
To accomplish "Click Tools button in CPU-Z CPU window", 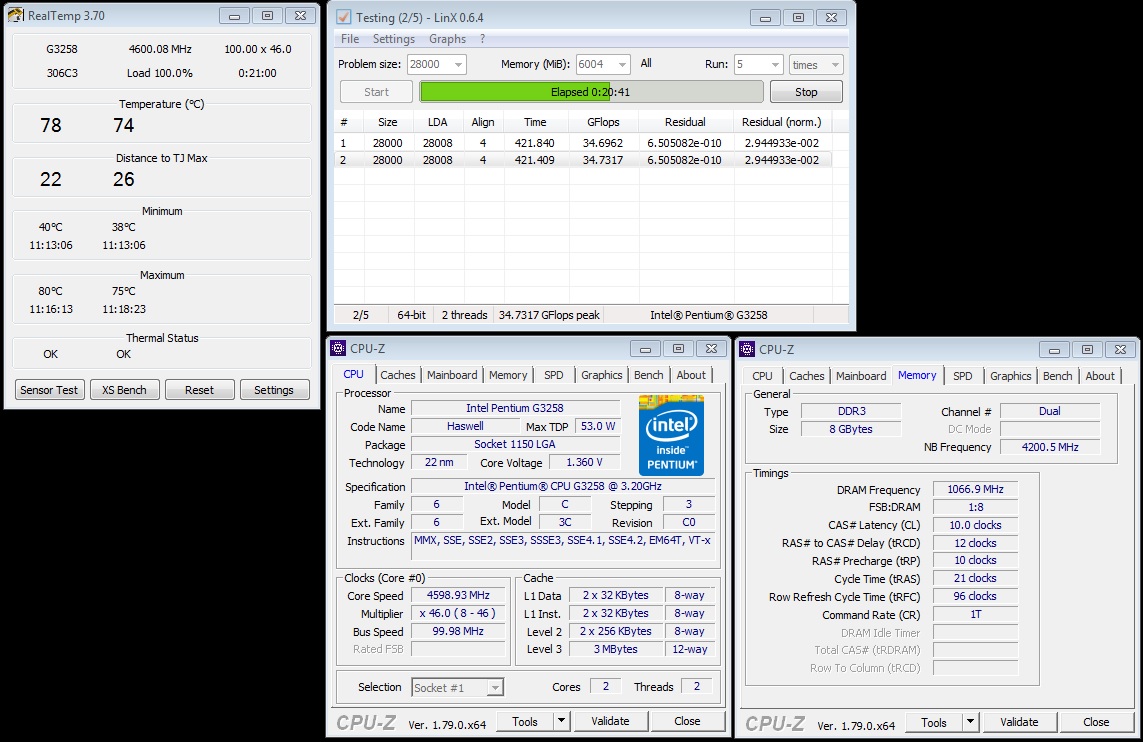I will pos(525,721).
